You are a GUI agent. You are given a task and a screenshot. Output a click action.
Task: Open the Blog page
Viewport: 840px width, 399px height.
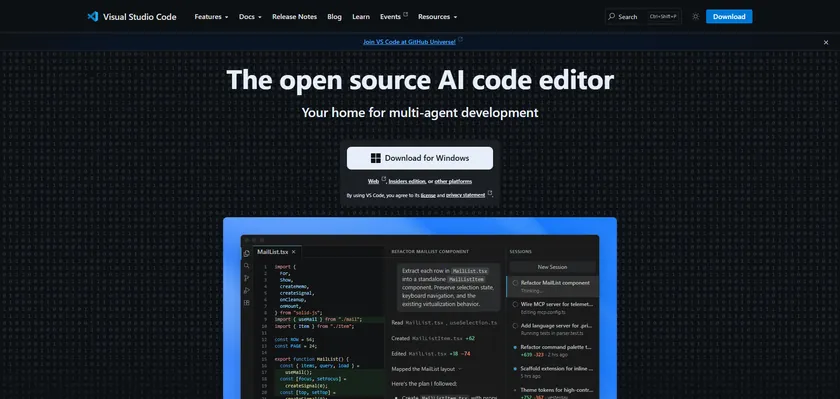pos(334,17)
